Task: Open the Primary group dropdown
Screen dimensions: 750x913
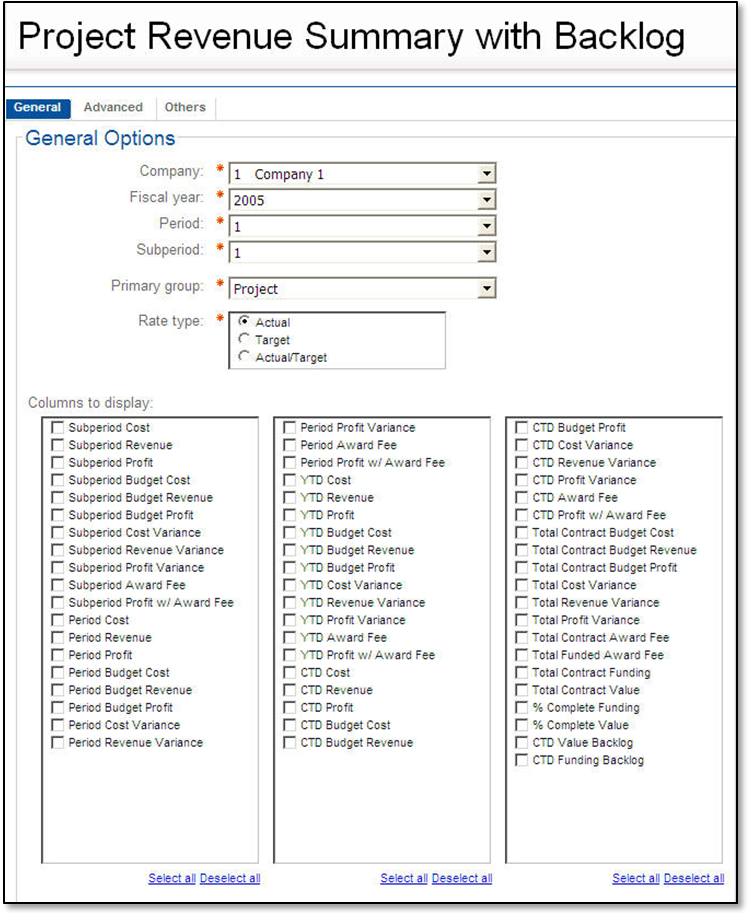Action: 486,289
